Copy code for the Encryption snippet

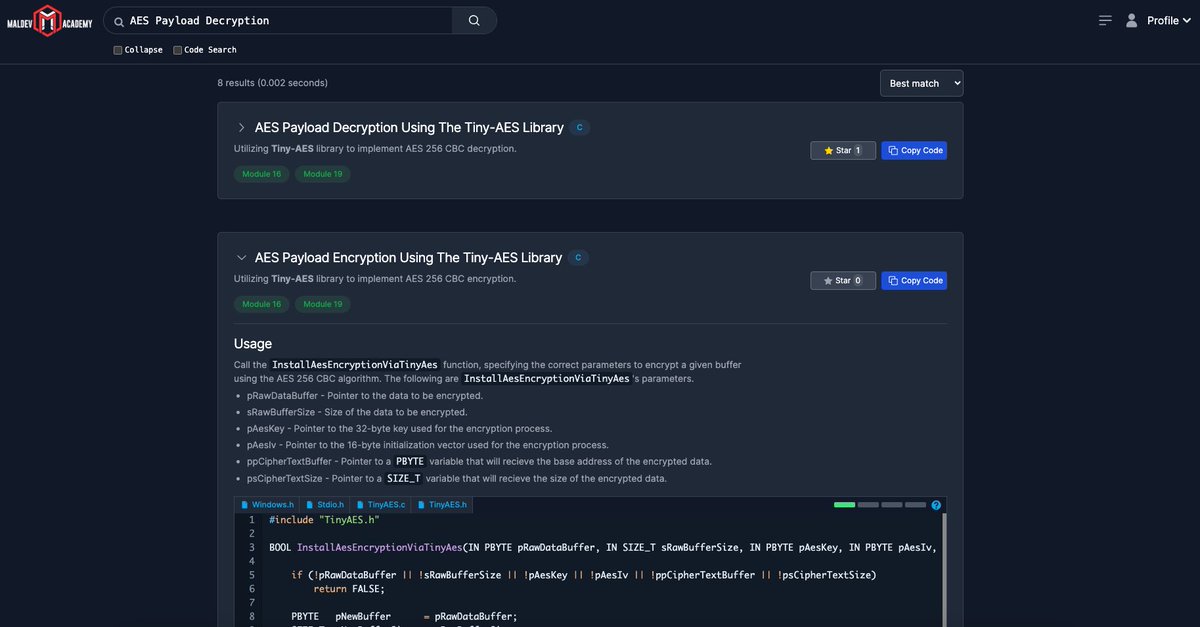(x=914, y=281)
